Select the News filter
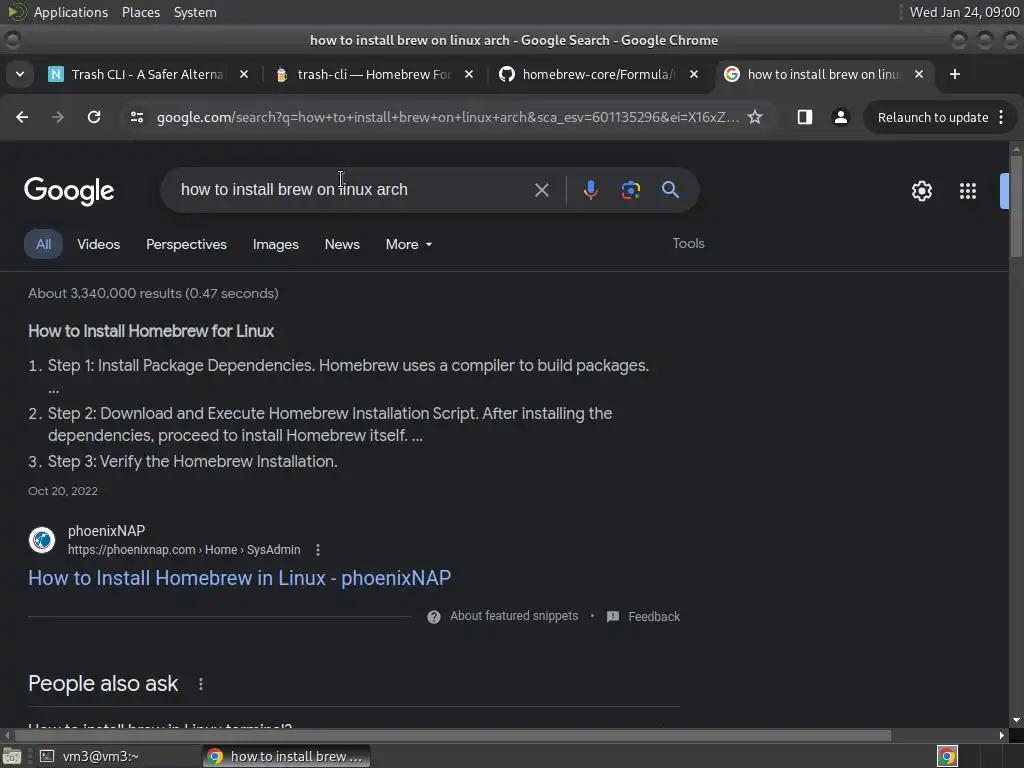 [342, 244]
